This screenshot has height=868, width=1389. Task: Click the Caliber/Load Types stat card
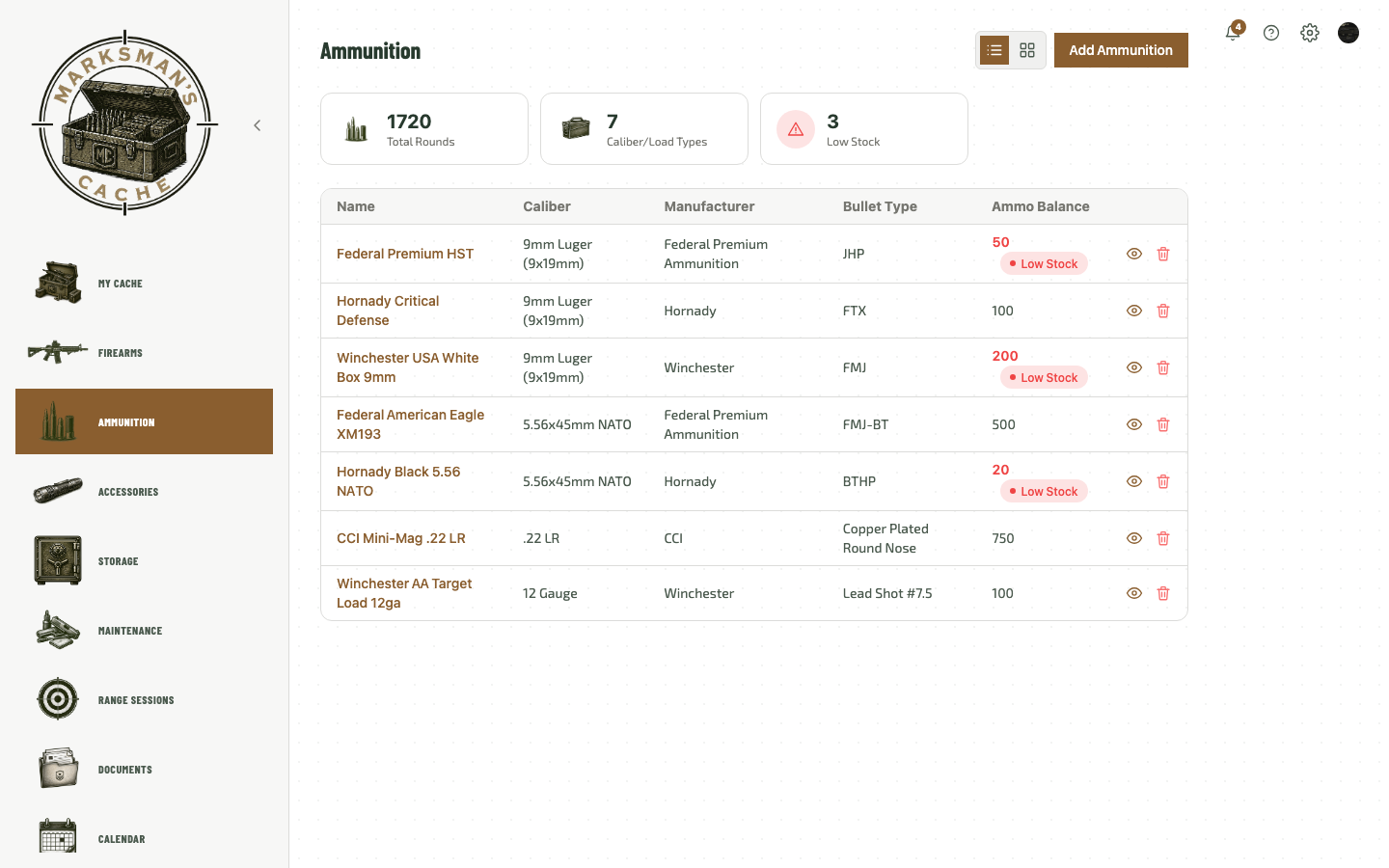644,129
